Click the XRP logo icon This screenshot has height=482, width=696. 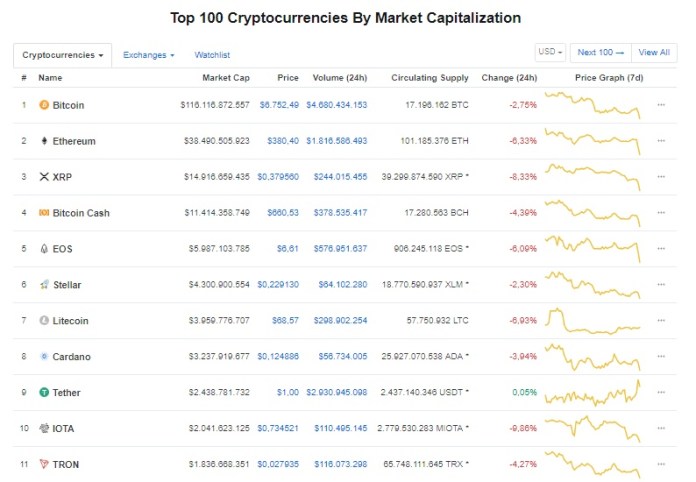tap(44, 177)
